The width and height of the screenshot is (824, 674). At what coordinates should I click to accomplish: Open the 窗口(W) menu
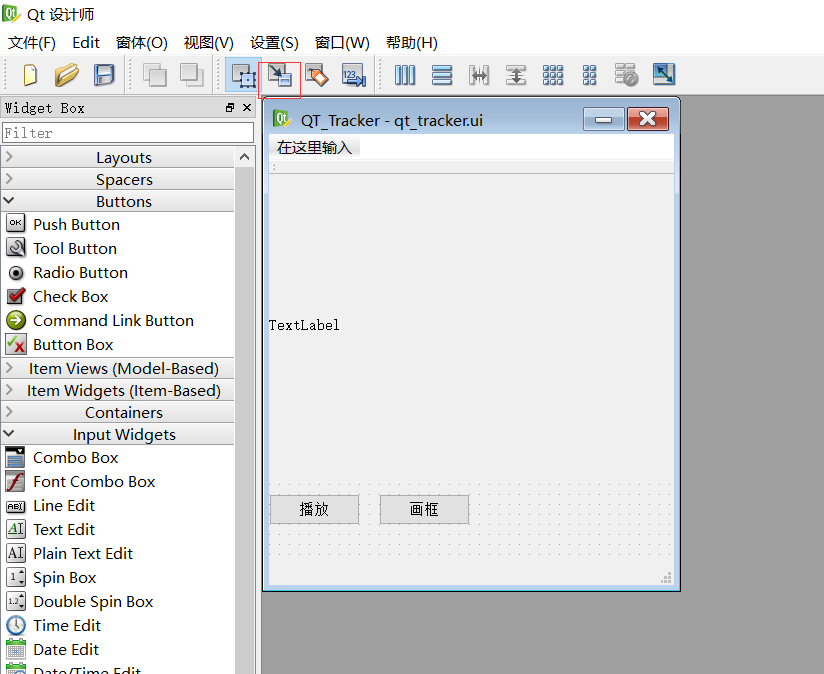coord(342,43)
